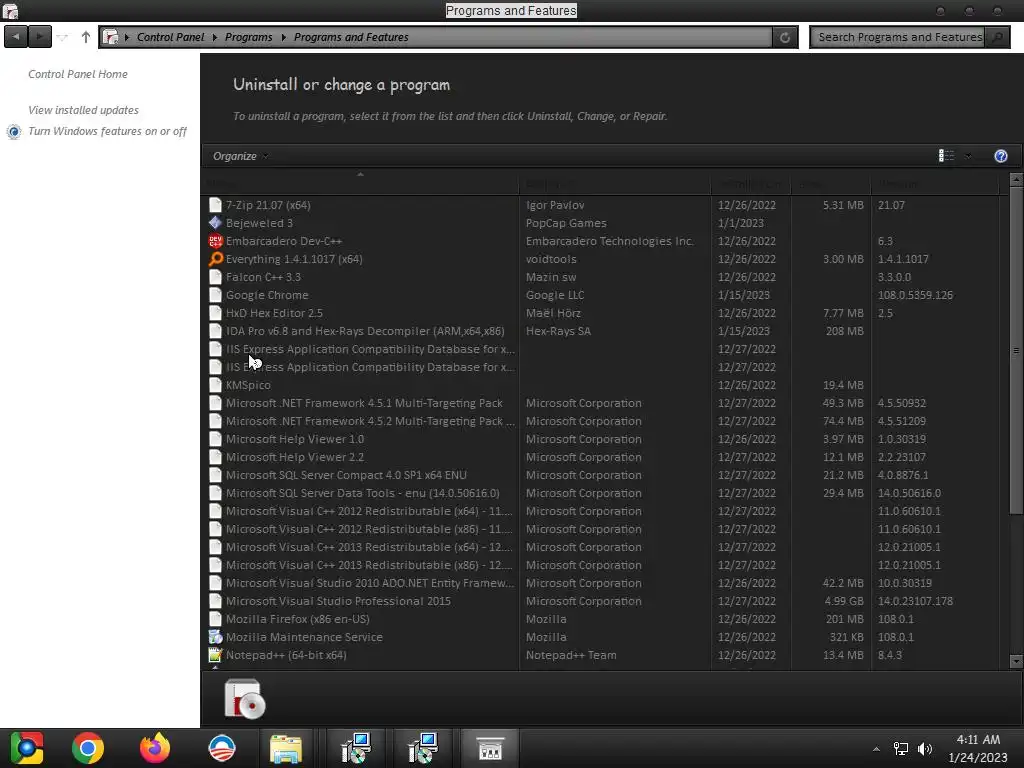Show hidden tray icons with the arrow
This screenshot has height=768, width=1024.
point(876,749)
